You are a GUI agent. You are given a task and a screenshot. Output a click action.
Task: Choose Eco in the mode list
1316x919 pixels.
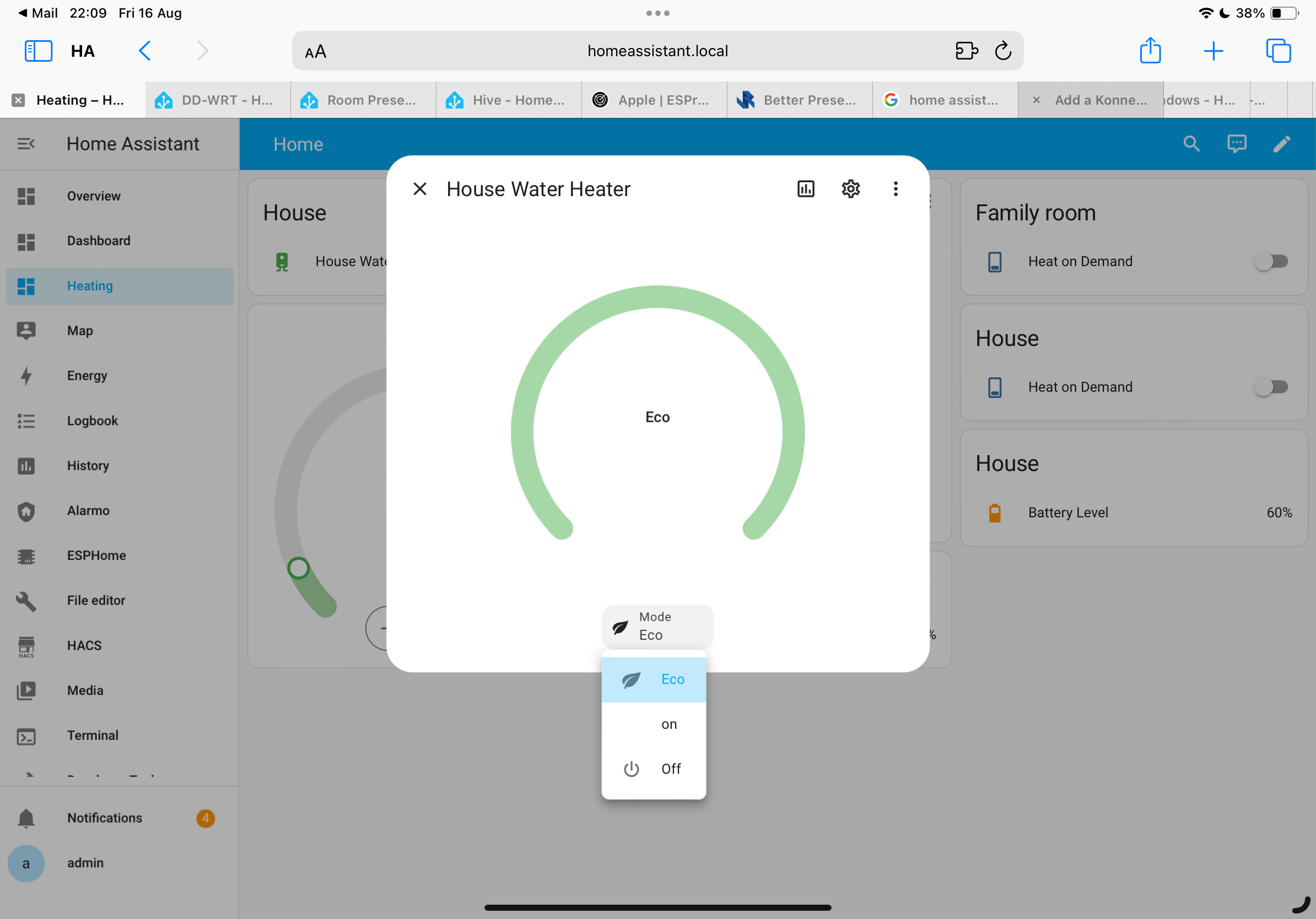point(654,679)
